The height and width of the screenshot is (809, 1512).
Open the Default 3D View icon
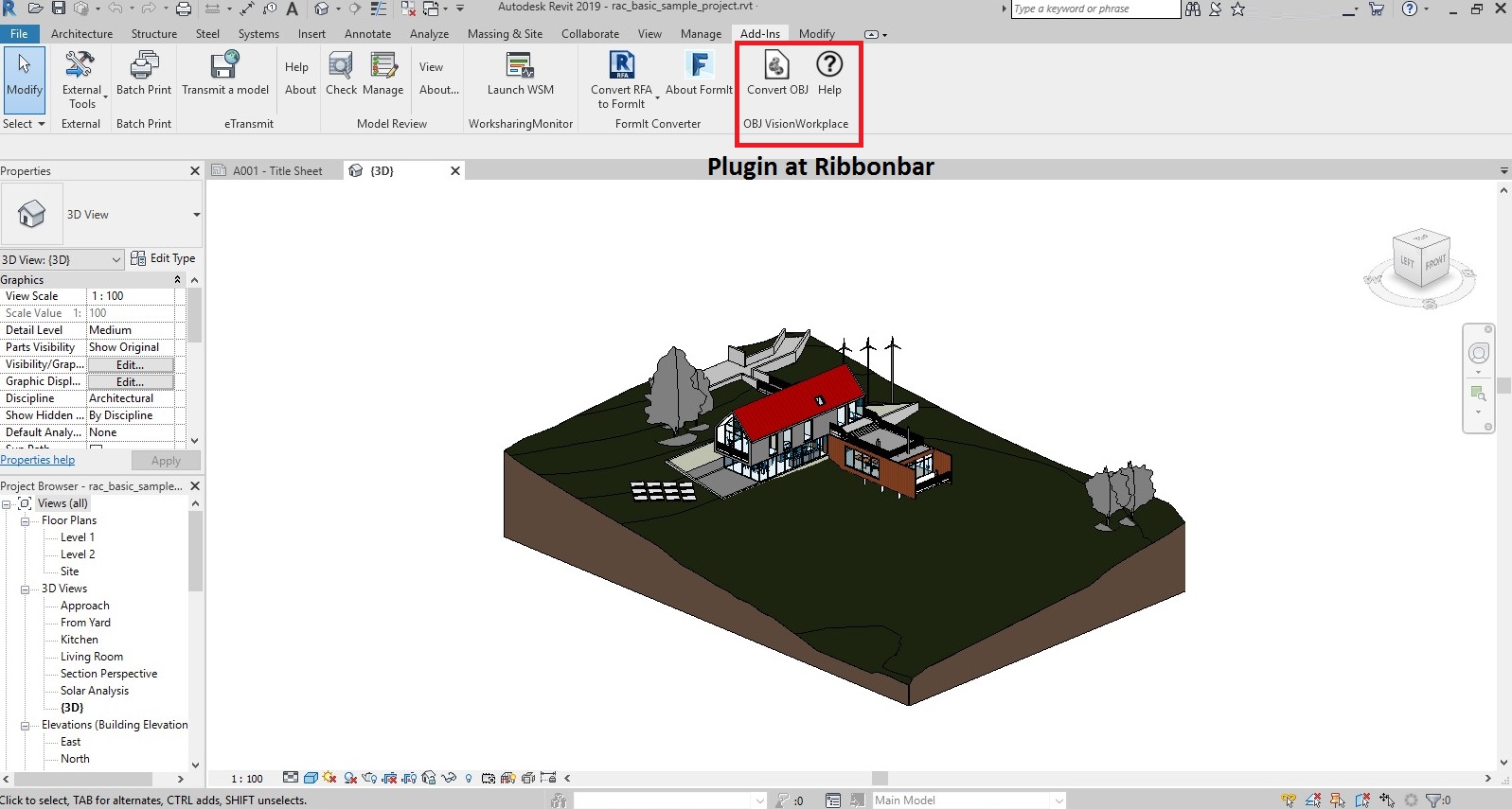tap(322, 9)
